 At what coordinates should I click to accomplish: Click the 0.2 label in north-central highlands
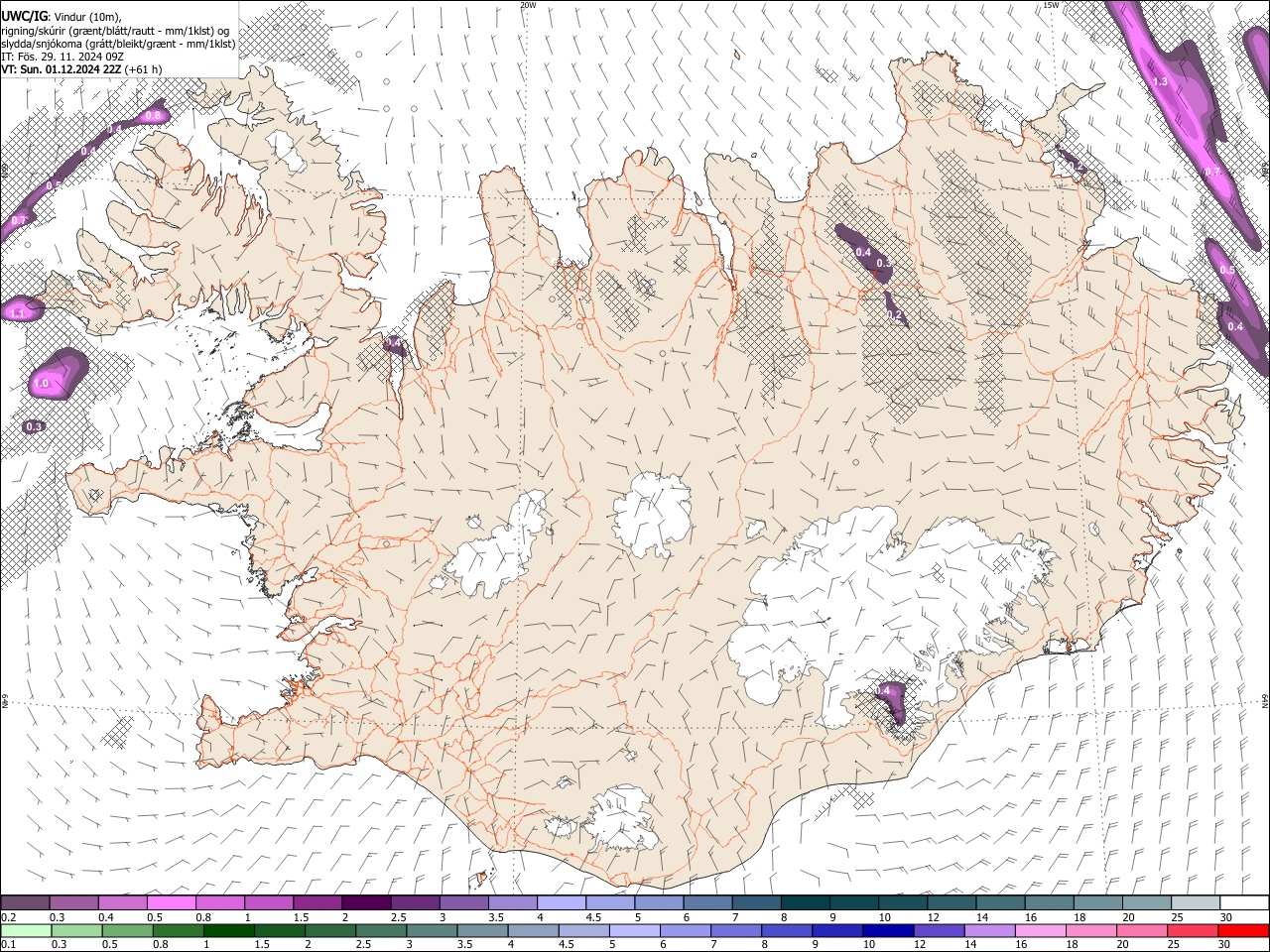pos(894,315)
